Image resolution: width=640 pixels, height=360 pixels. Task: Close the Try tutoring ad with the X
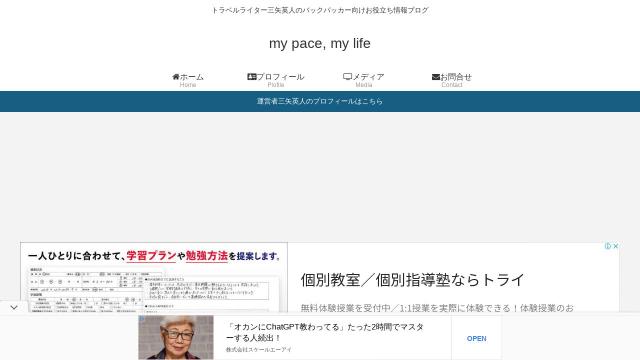[616, 246]
